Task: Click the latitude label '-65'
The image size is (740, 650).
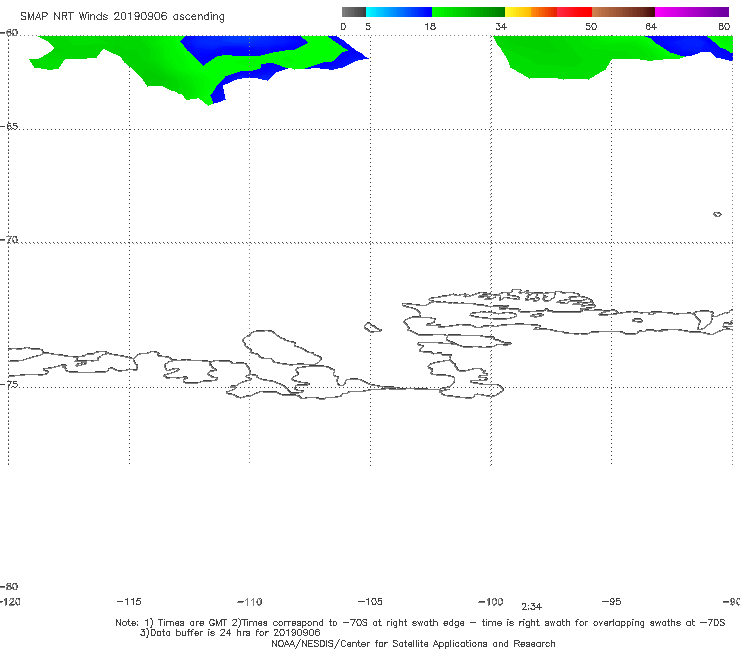Action: click(x=9, y=127)
